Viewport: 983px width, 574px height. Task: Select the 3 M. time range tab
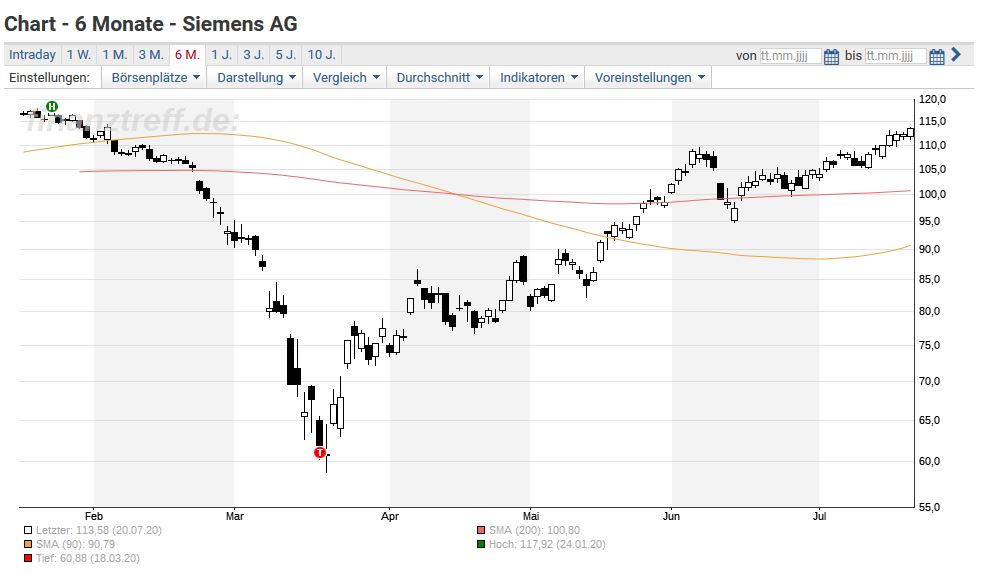click(x=151, y=55)
